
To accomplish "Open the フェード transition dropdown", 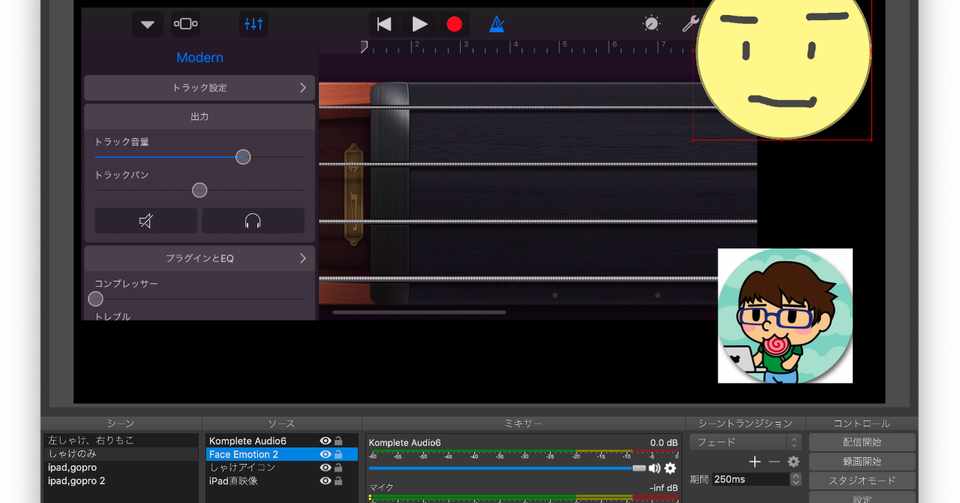I will (x=745, y=442).
